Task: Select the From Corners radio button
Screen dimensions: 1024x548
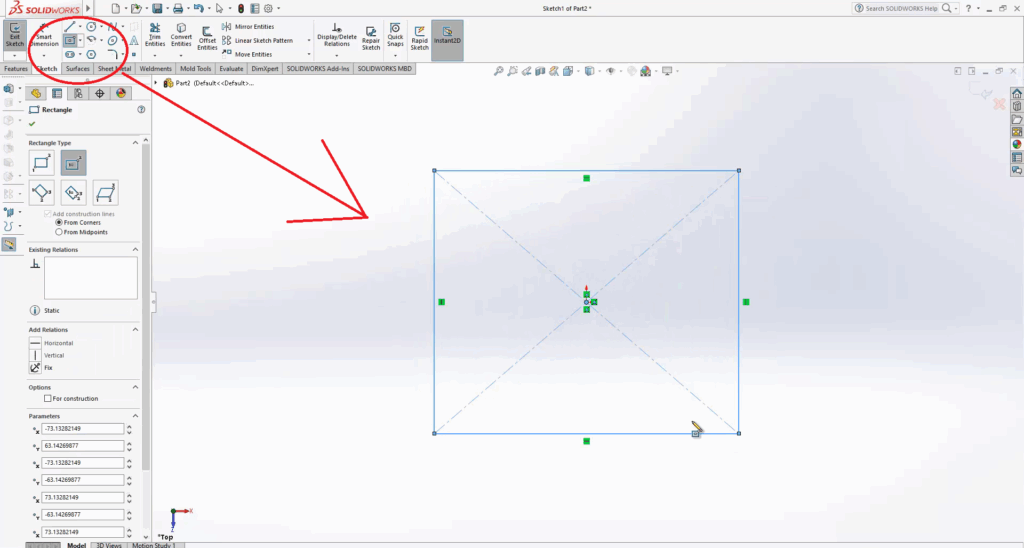Action: pos(59,223)
